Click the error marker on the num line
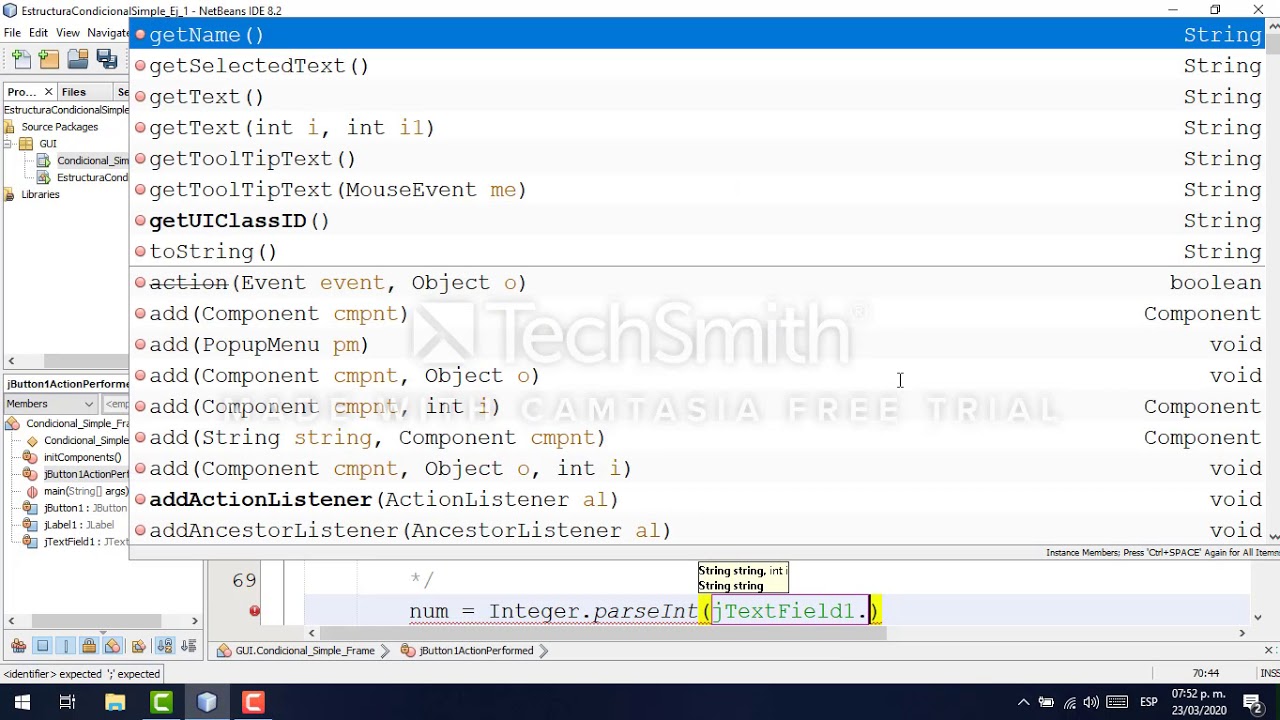The height and width of the screenshot is (720, 1280). tap(255, 611)
